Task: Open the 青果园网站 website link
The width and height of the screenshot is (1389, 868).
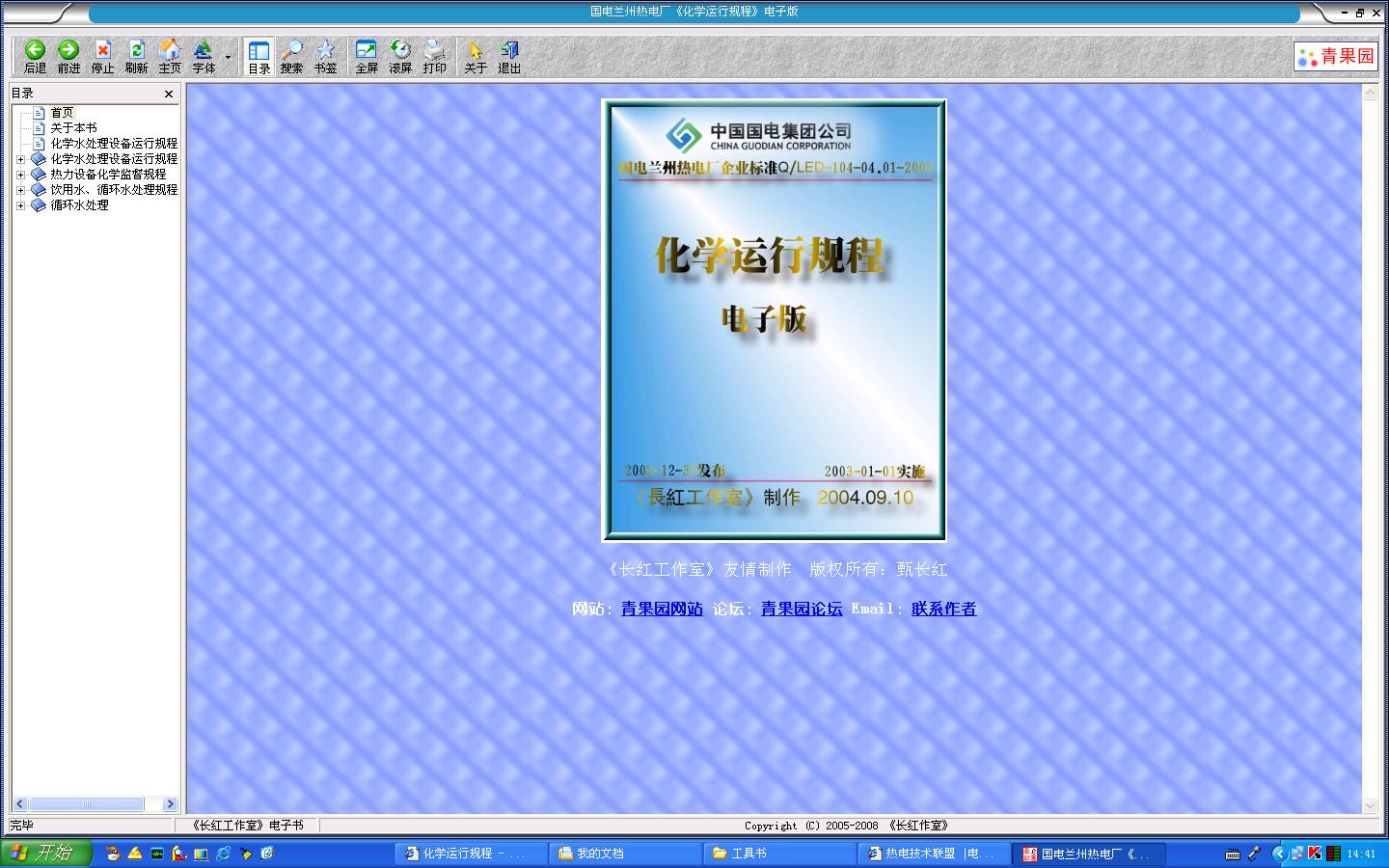Action: (x=662, y=609)
